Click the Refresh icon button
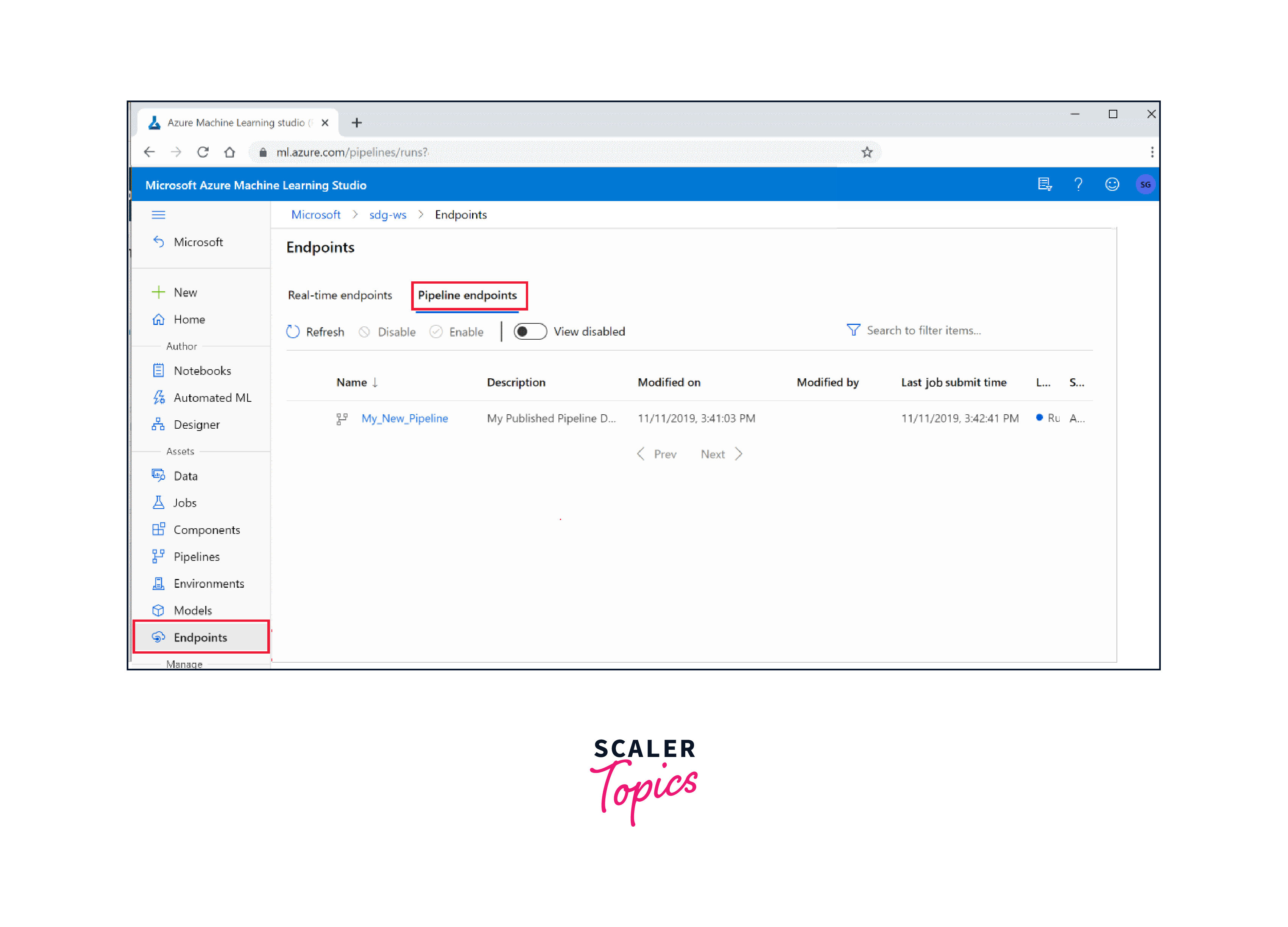1288x927 pixels. (x=293, y=332)
